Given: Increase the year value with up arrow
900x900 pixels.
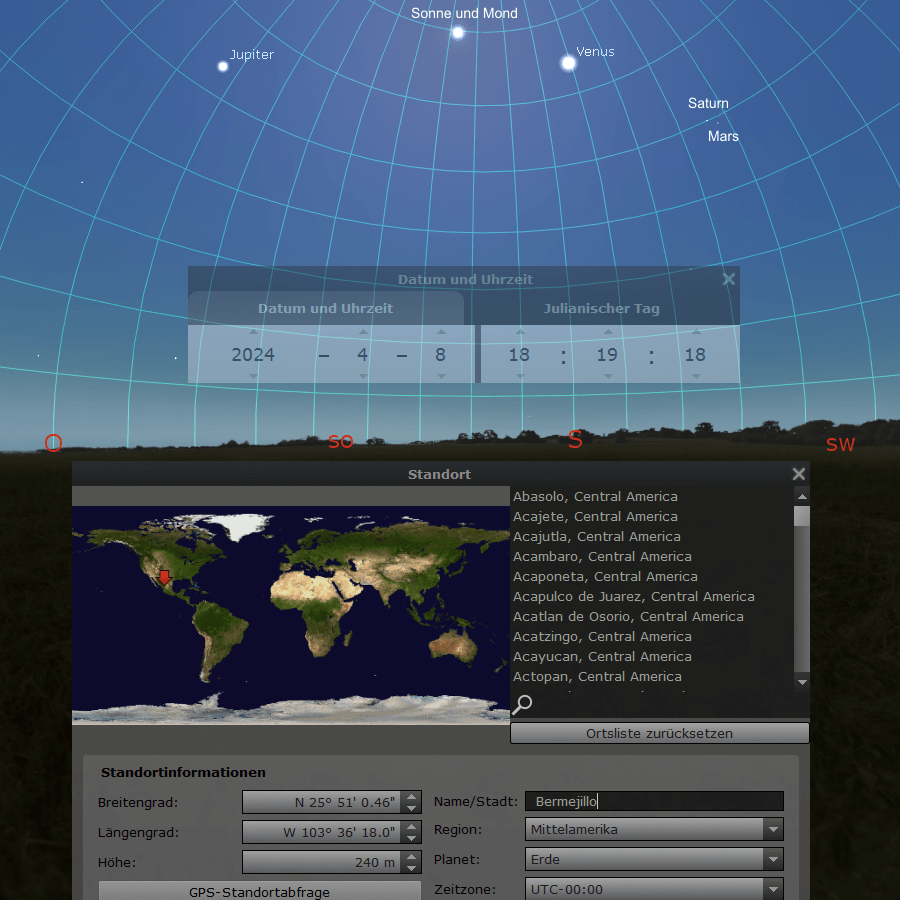Looking at the screenshot, I should pos(253,332).
